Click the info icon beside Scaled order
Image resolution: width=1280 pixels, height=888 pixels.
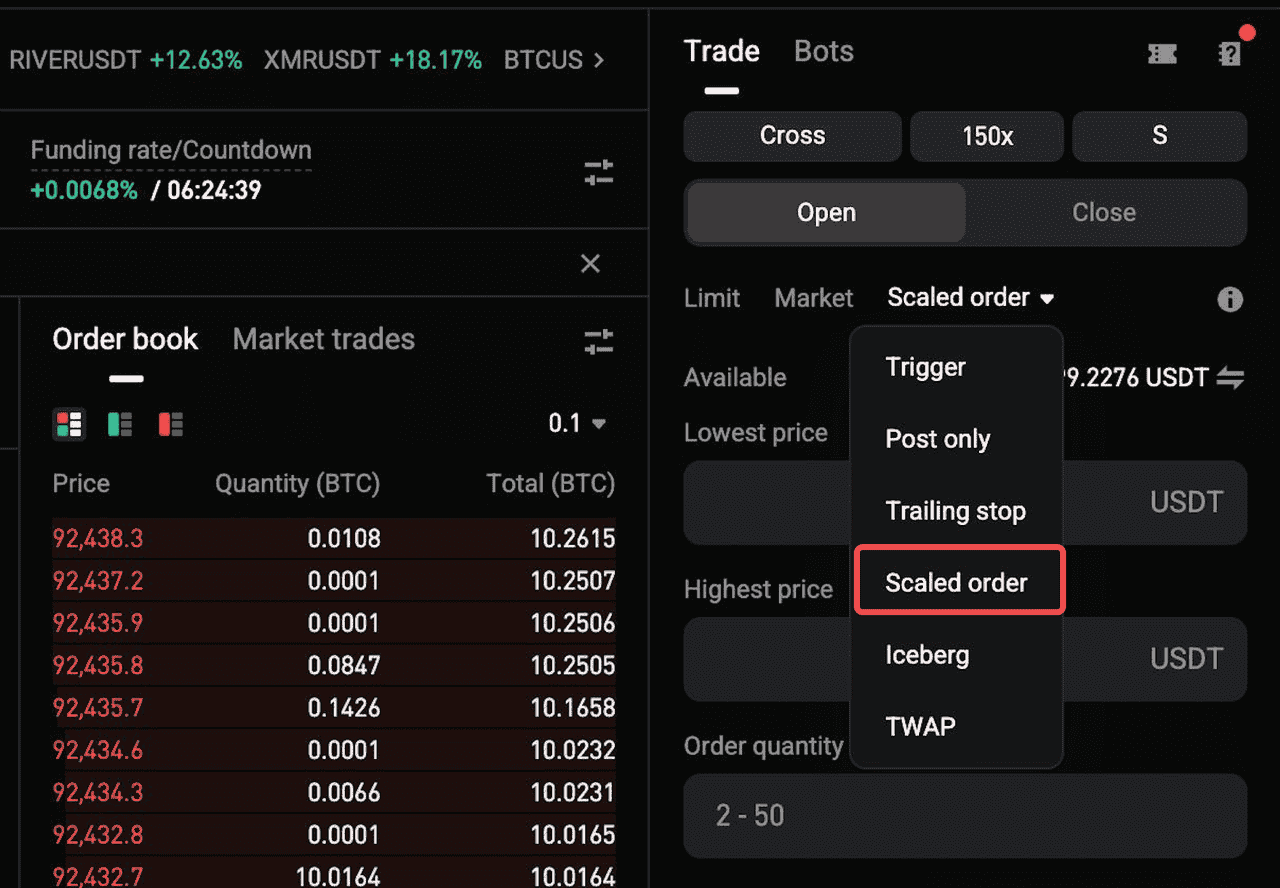coord(1230,299)
